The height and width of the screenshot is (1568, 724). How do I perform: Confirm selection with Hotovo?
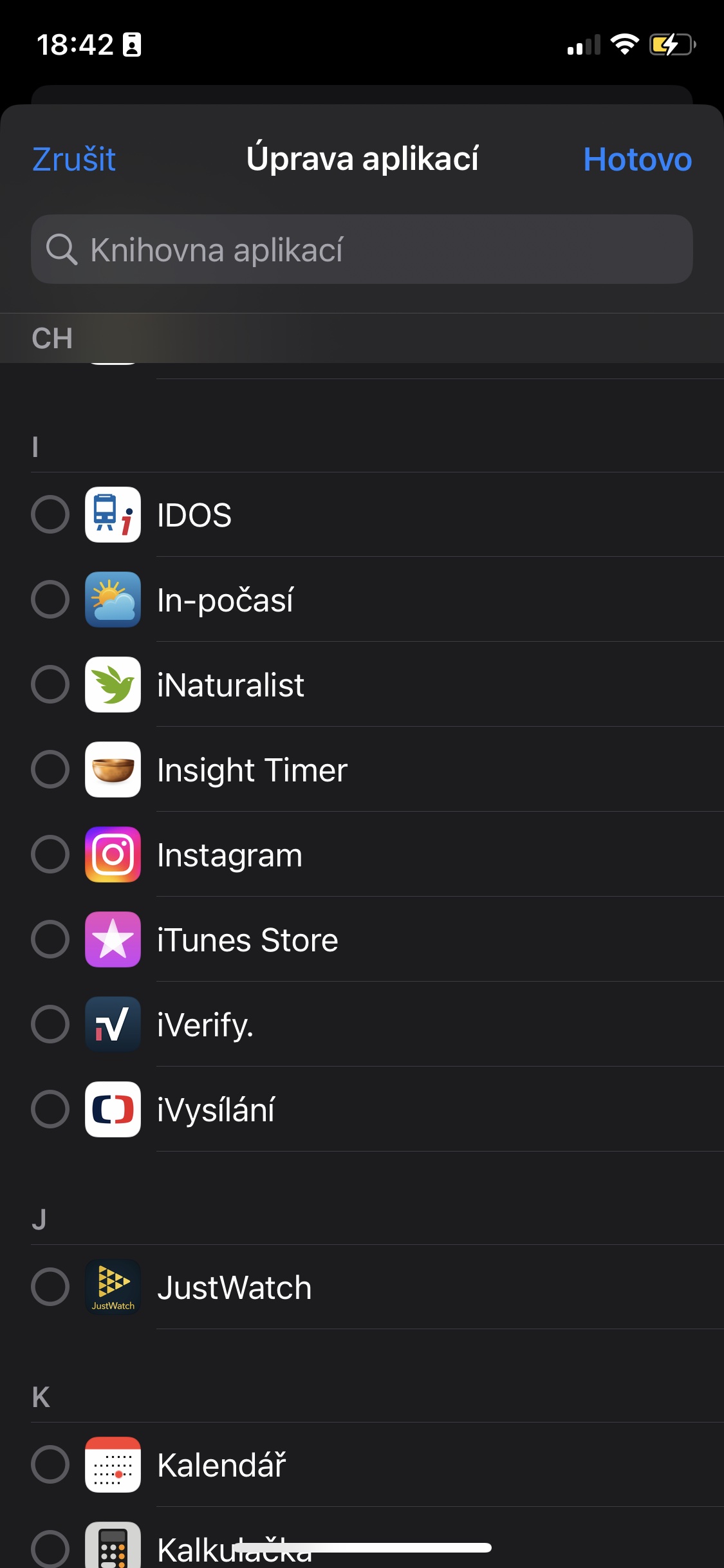637,159
